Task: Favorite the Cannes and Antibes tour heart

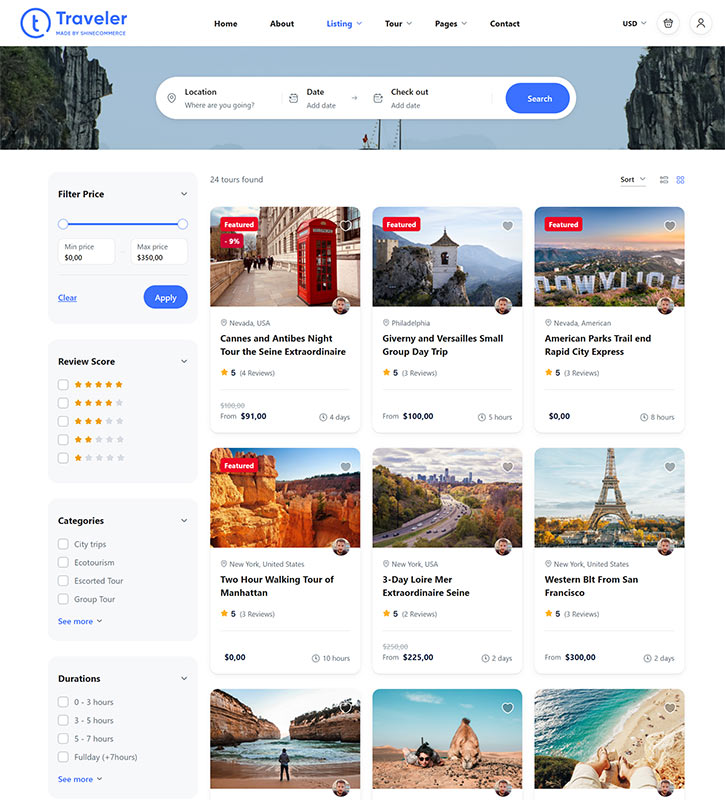Action: [x=345, y=226]
